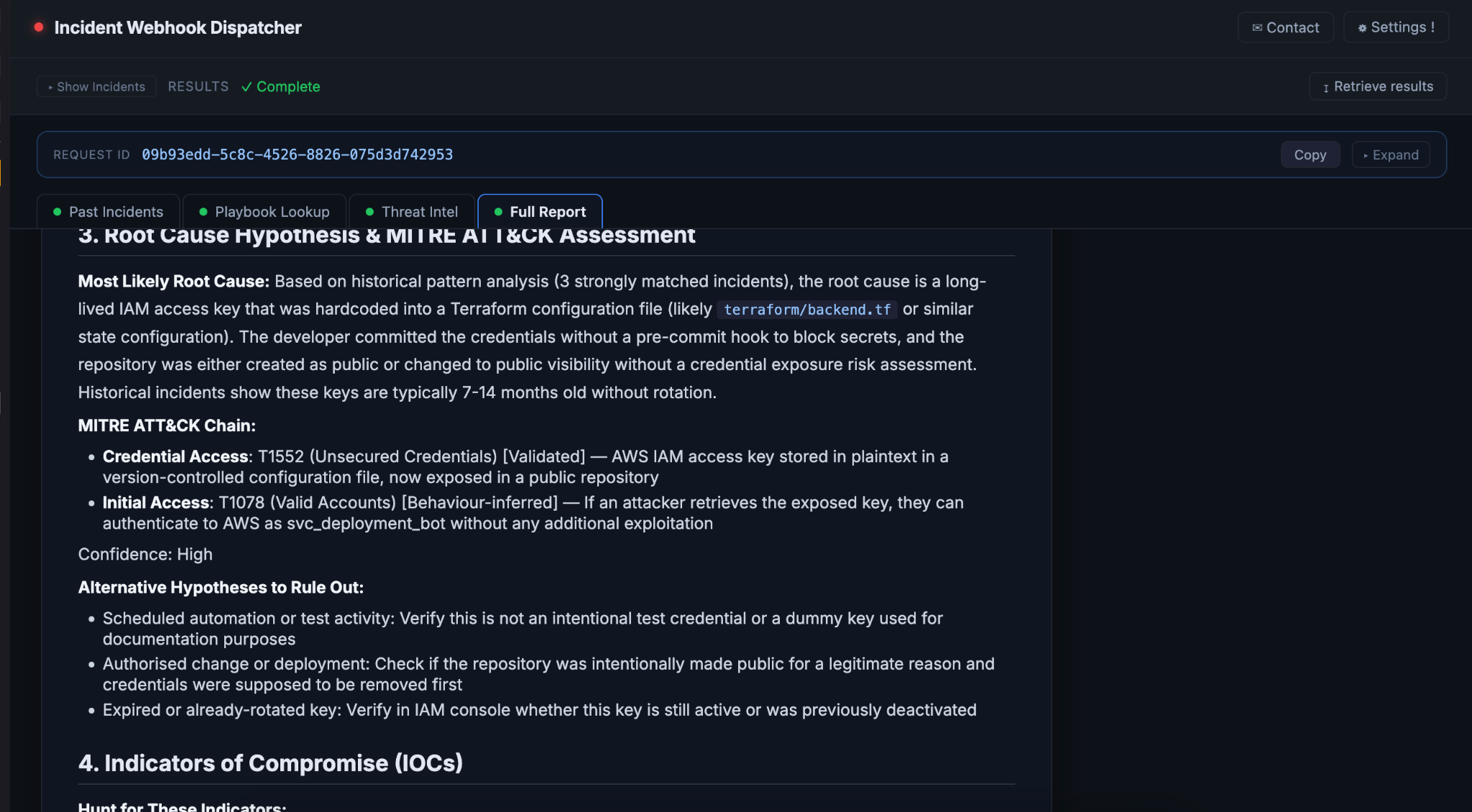Click the gear icon in Settings button
Screen dimensions: 1472x812
[1362, 28]
